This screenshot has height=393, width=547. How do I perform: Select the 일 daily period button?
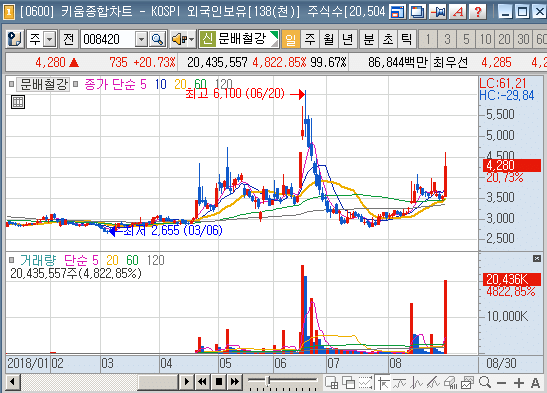[x=291, y=39]
